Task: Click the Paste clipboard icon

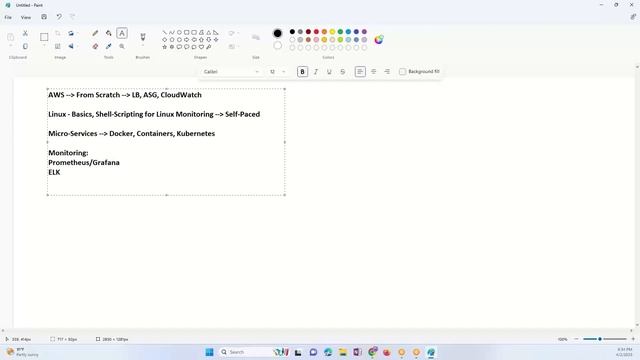Action: pos(11,37)
